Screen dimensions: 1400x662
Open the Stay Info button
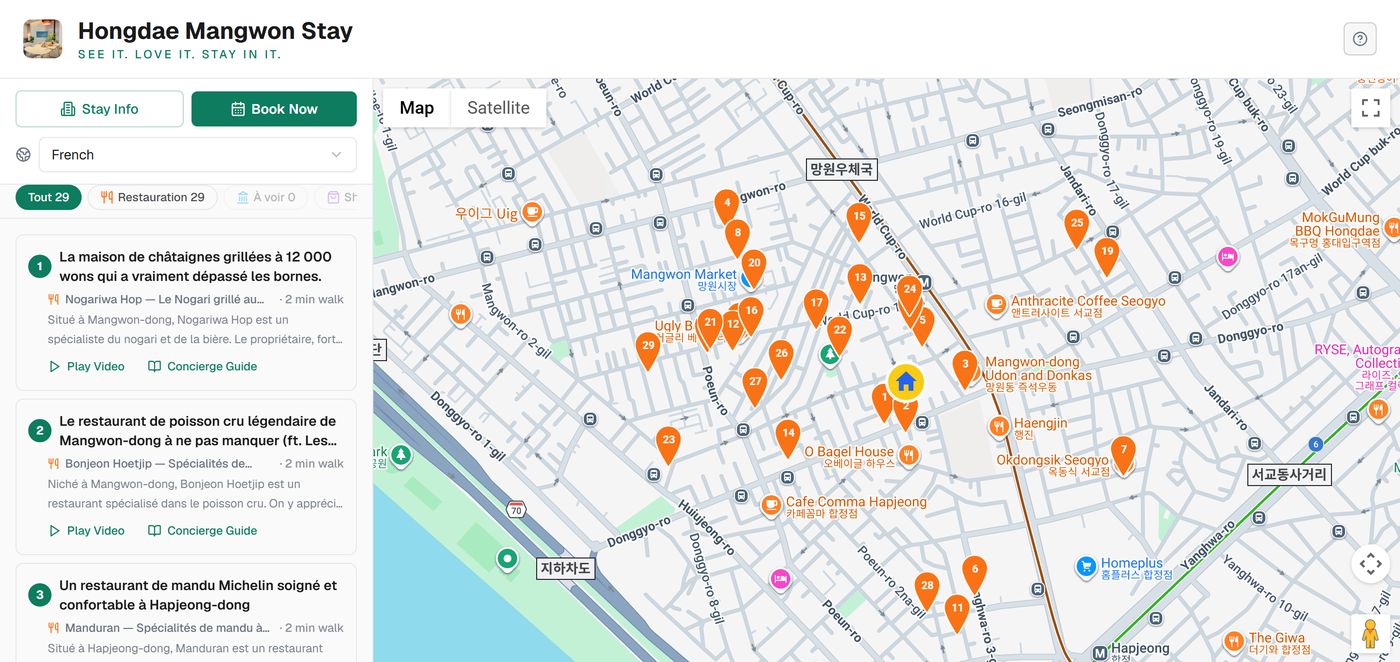pos(100,109)
